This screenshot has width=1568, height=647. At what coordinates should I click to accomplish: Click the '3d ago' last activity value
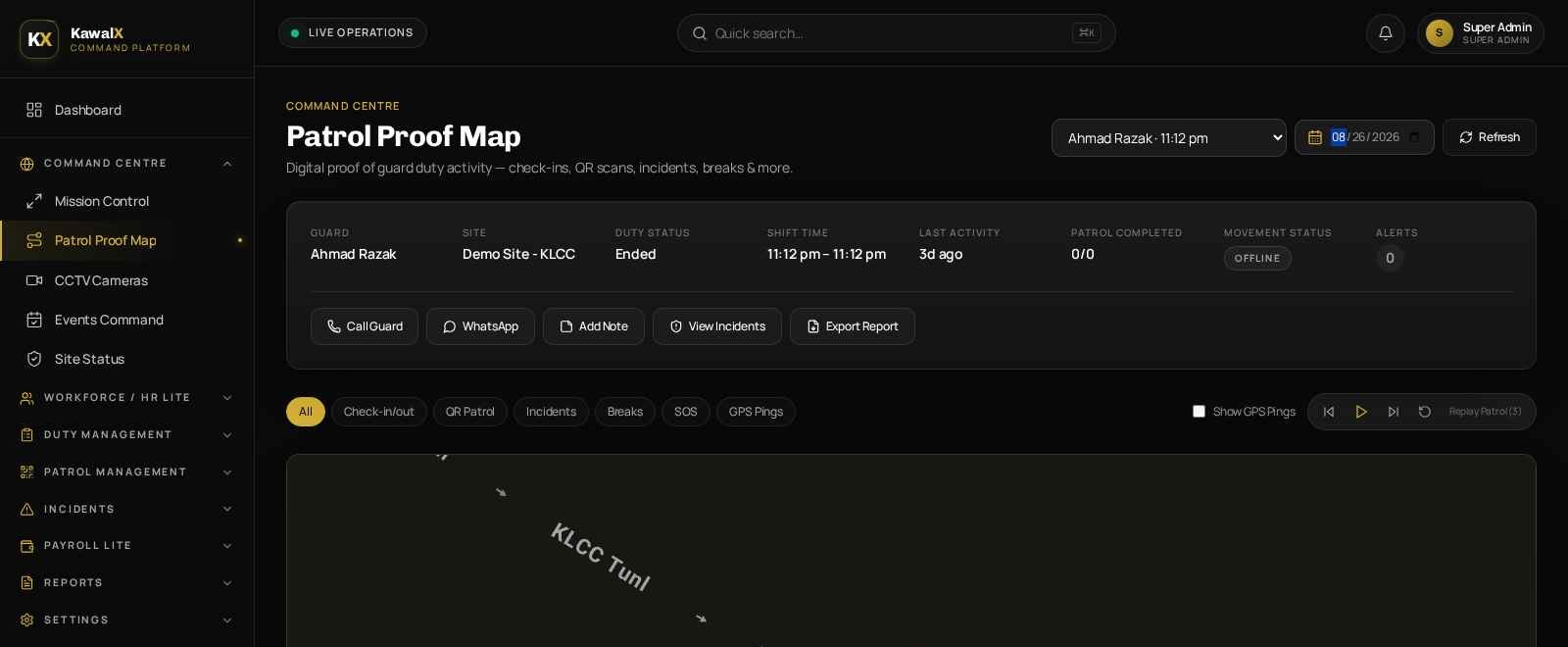click(941, 254)
